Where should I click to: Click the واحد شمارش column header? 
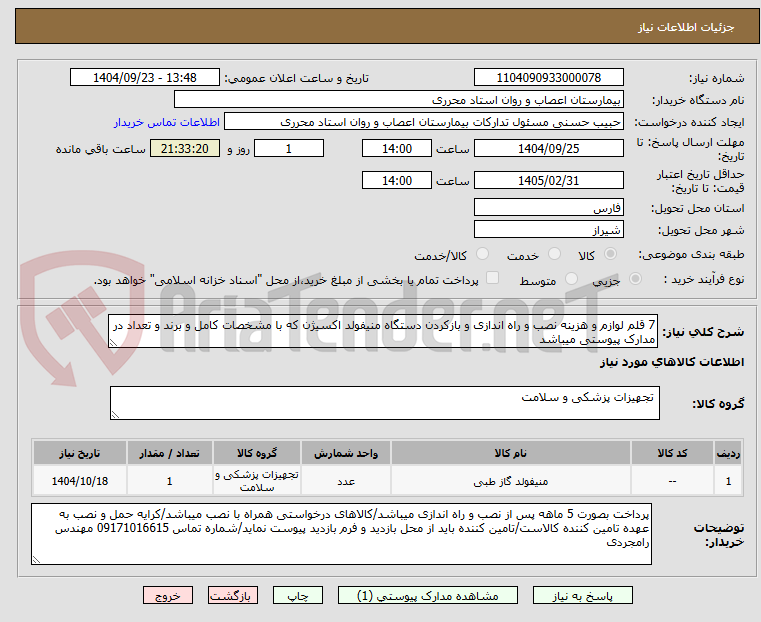pos(346,453)
